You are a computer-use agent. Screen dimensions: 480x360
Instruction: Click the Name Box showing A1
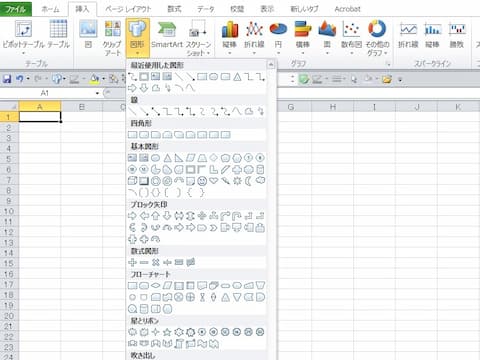(x=45, y=93)
